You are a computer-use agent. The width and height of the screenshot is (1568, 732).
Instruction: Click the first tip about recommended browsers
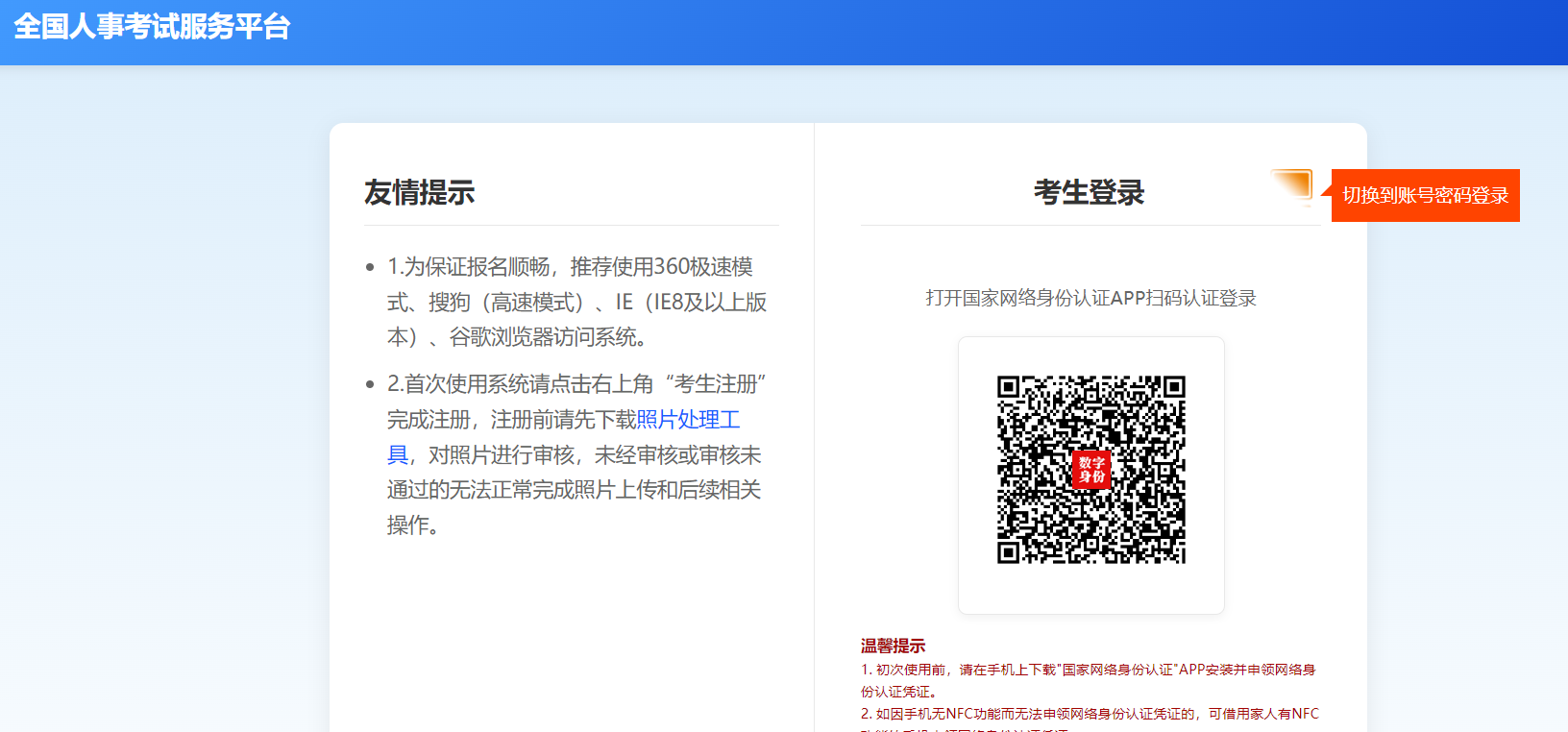(576, 302)
